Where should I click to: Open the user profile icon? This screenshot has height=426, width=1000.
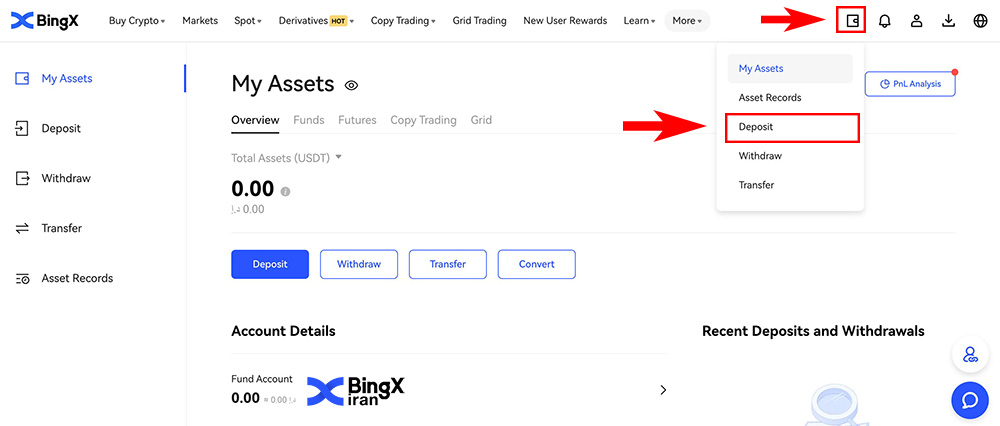[x=916, y=21]
